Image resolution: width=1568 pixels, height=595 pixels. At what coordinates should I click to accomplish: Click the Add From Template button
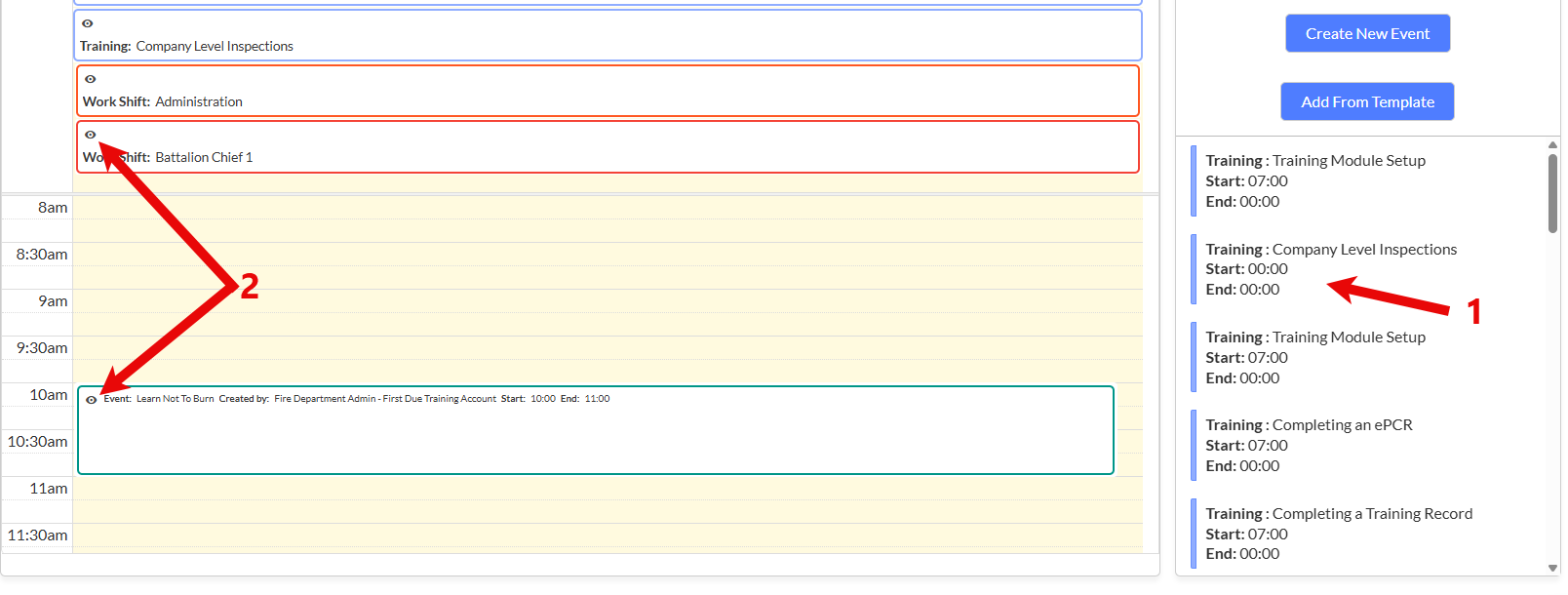pos(1367,101)
